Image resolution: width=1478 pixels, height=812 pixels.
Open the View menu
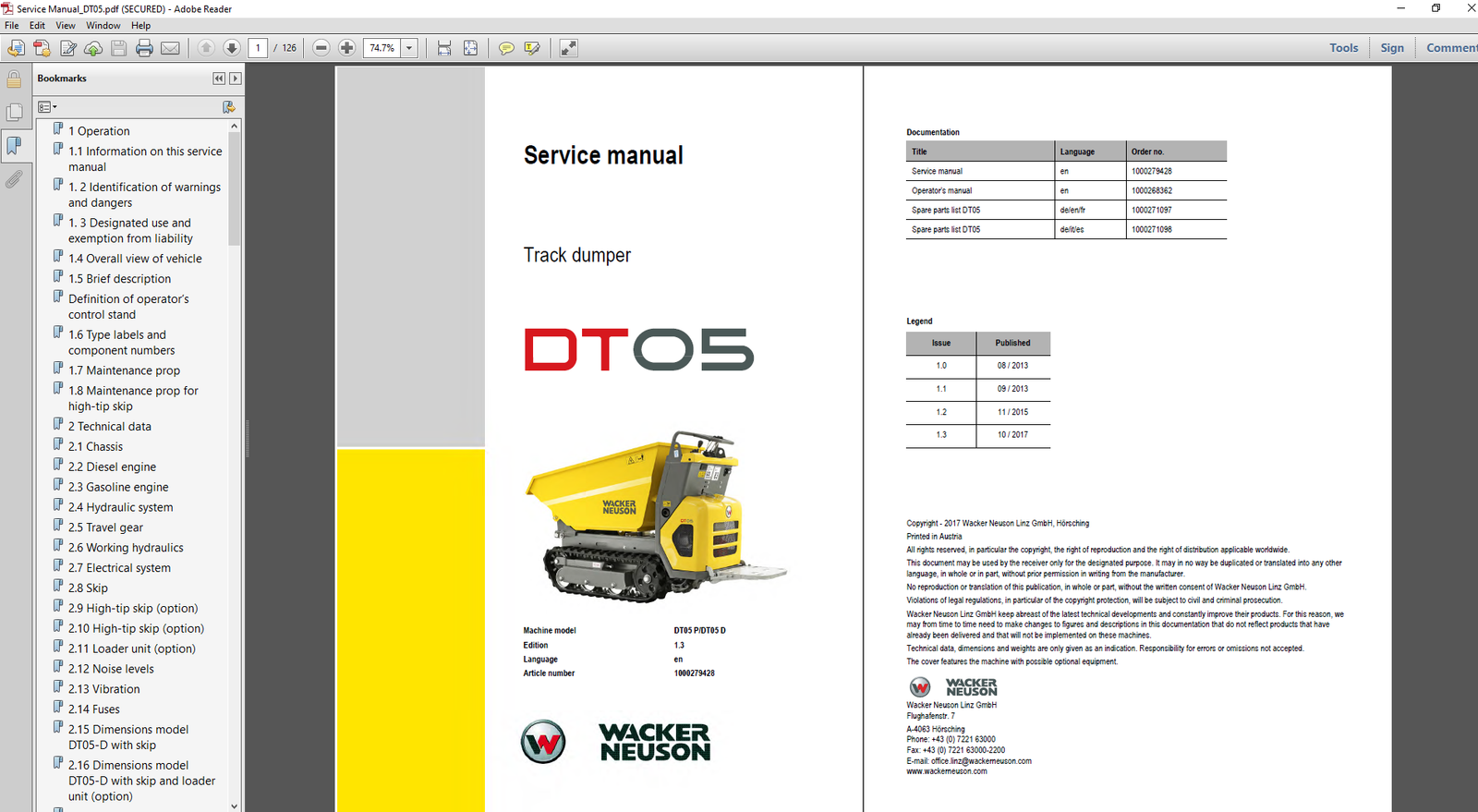(65, 26)
